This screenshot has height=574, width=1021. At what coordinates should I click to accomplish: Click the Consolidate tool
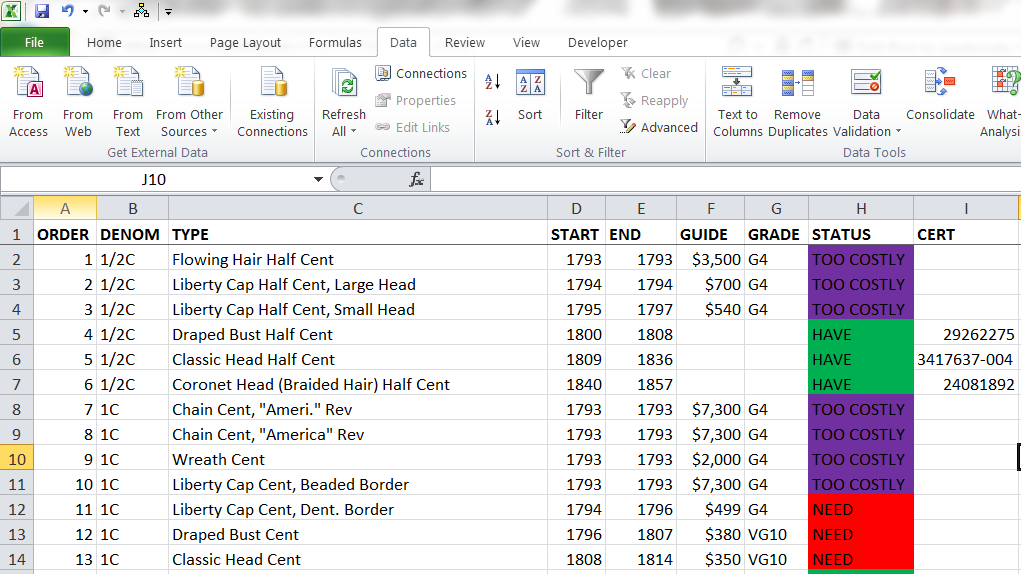point(940,95)
